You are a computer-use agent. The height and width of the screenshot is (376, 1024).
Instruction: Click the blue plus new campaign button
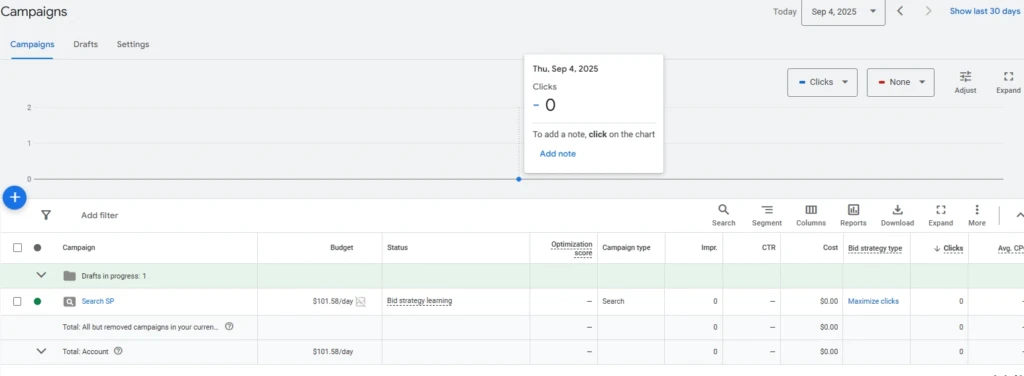pos(14,197)
